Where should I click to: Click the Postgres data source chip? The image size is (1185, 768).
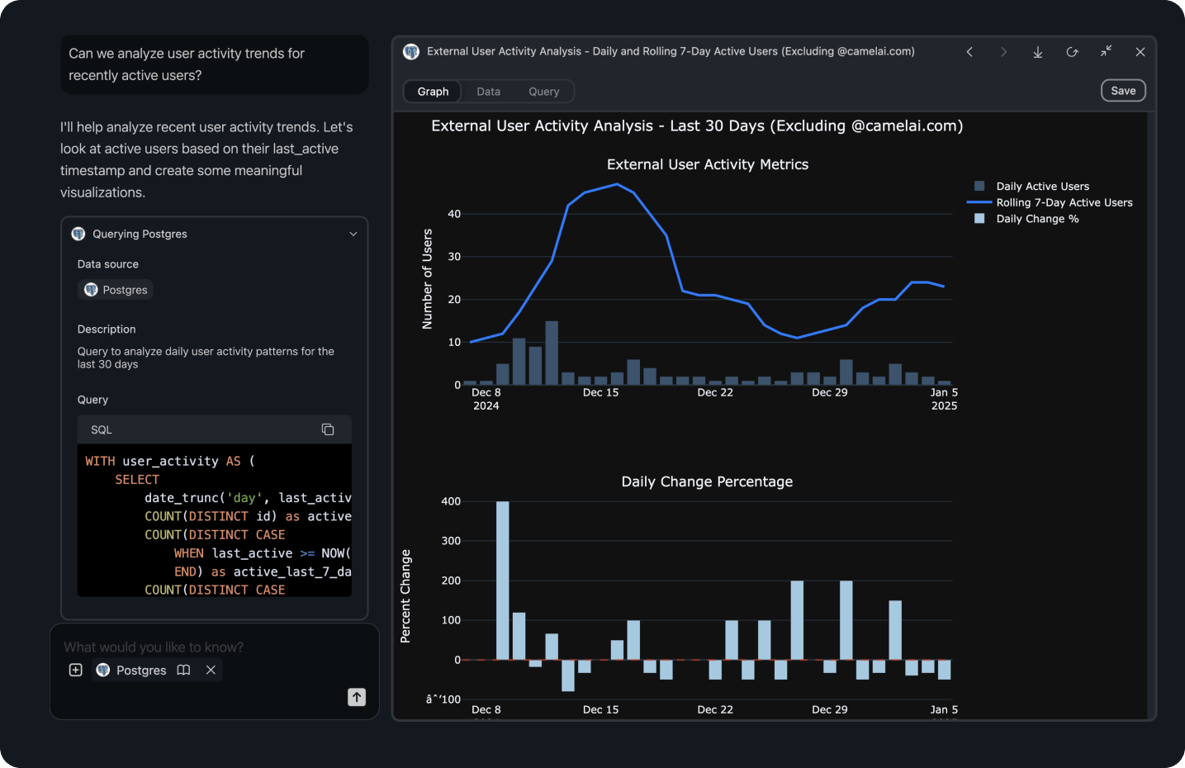pyautogui.click(x=116, y=290)
